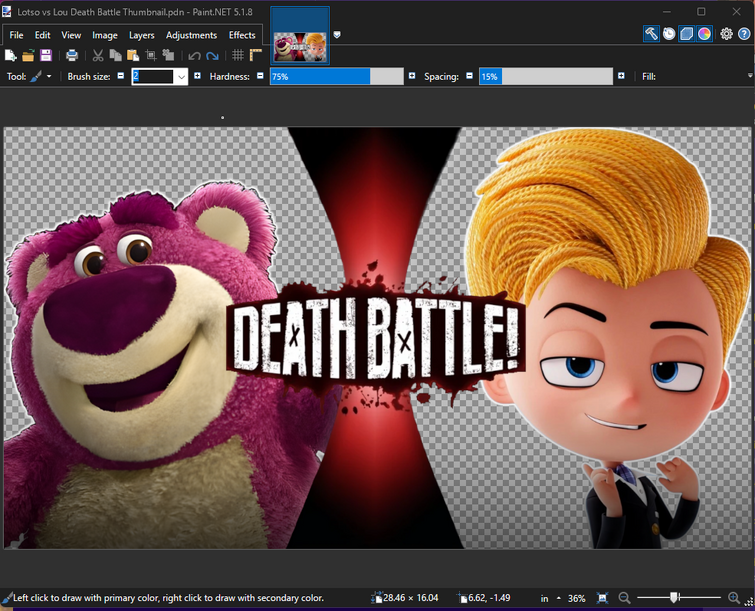Expand the image list arrow
This screenshot has height=611, width=755.
pyautogui.click(x=337, y=35)
